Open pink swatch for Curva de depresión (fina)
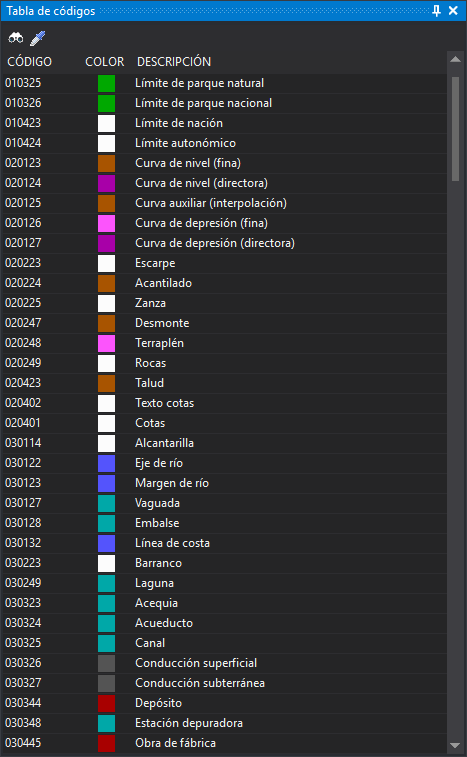 106,224
